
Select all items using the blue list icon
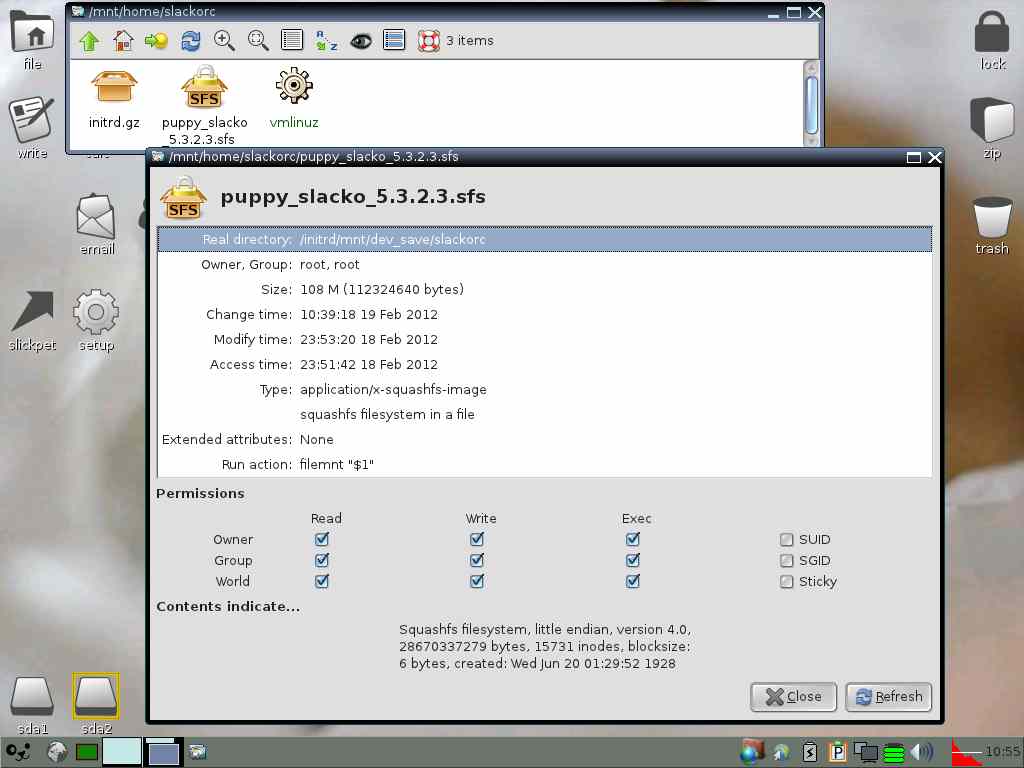click(x=394, y=40)
